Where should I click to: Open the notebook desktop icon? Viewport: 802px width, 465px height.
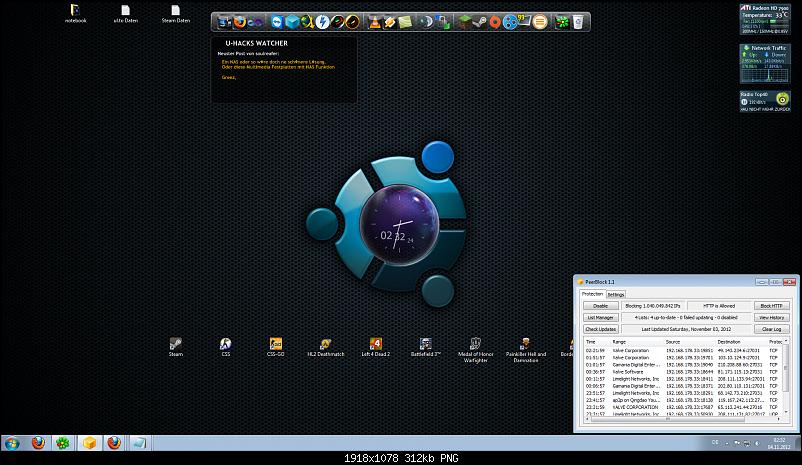click(75, 14)
